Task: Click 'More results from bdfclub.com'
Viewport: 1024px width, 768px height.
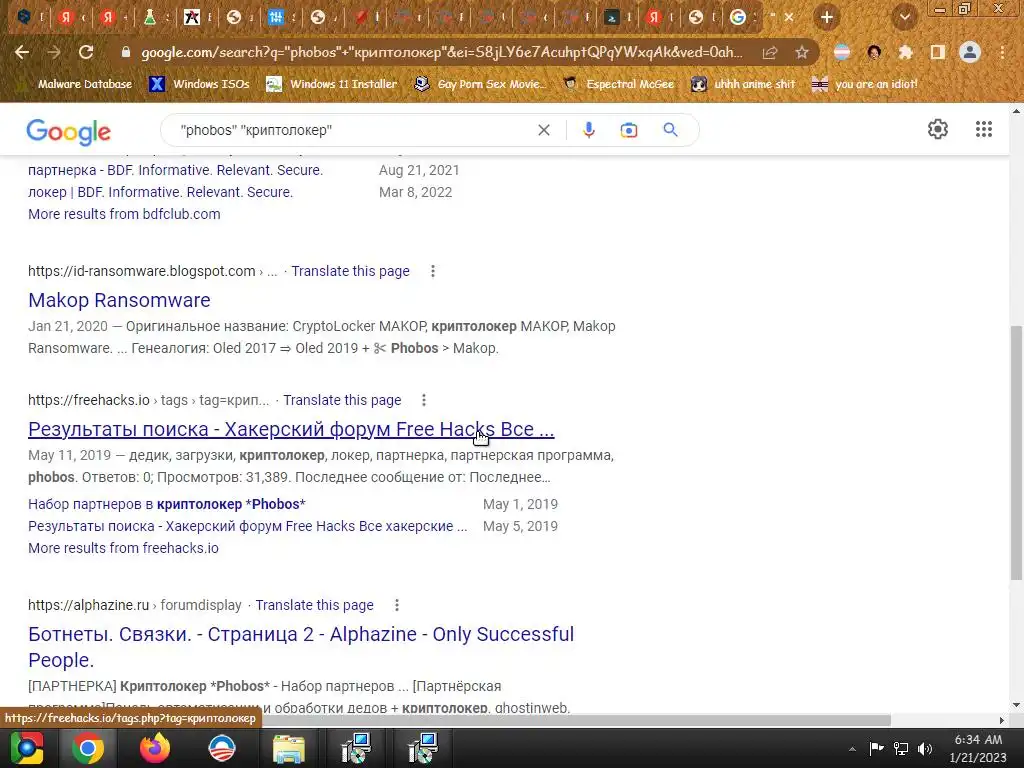Action: coord(124,214)
